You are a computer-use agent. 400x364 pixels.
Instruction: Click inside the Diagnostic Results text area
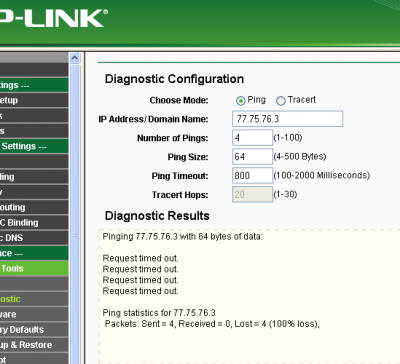[249, 297]
